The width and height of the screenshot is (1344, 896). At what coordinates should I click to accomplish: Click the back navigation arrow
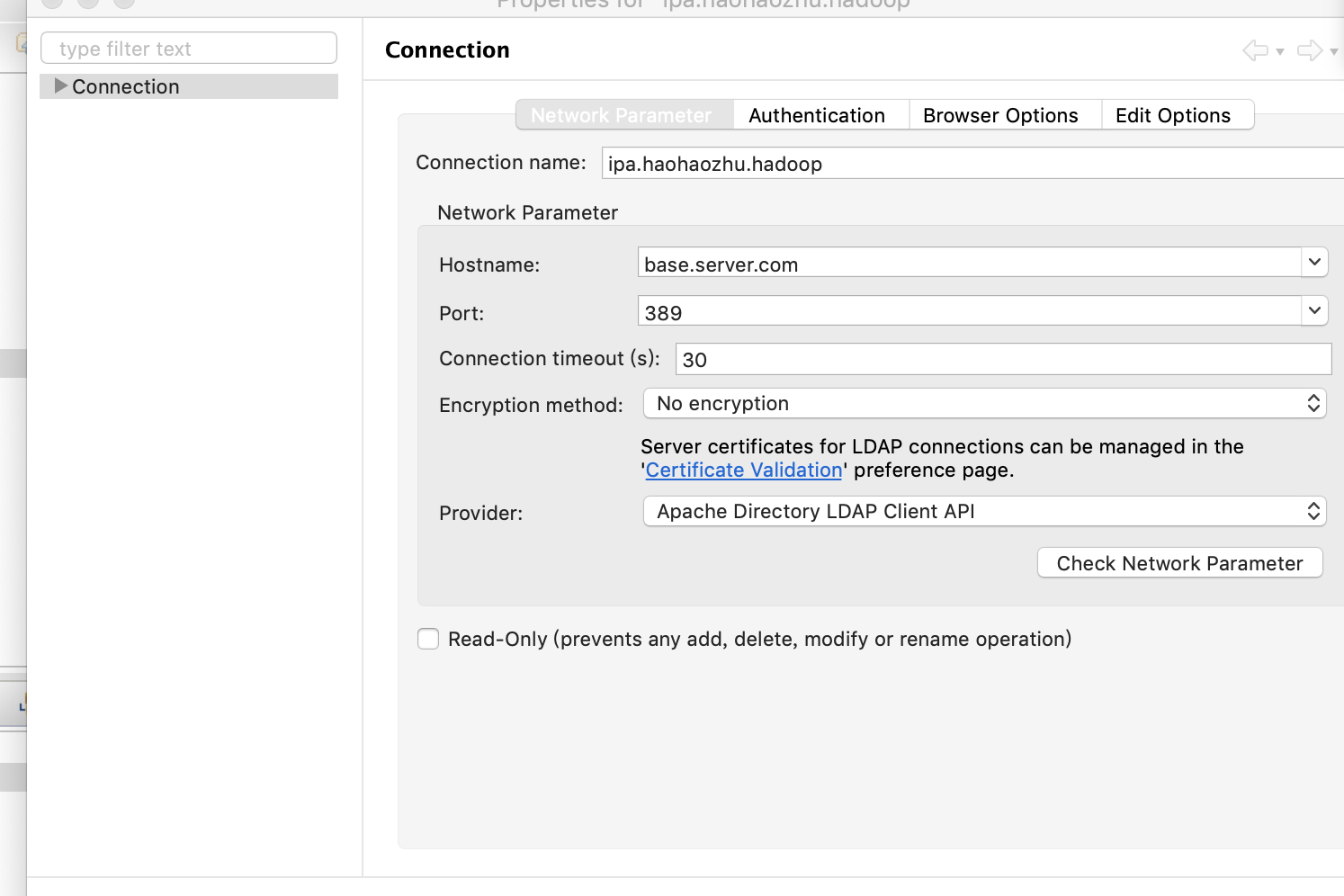point(1253,50)
